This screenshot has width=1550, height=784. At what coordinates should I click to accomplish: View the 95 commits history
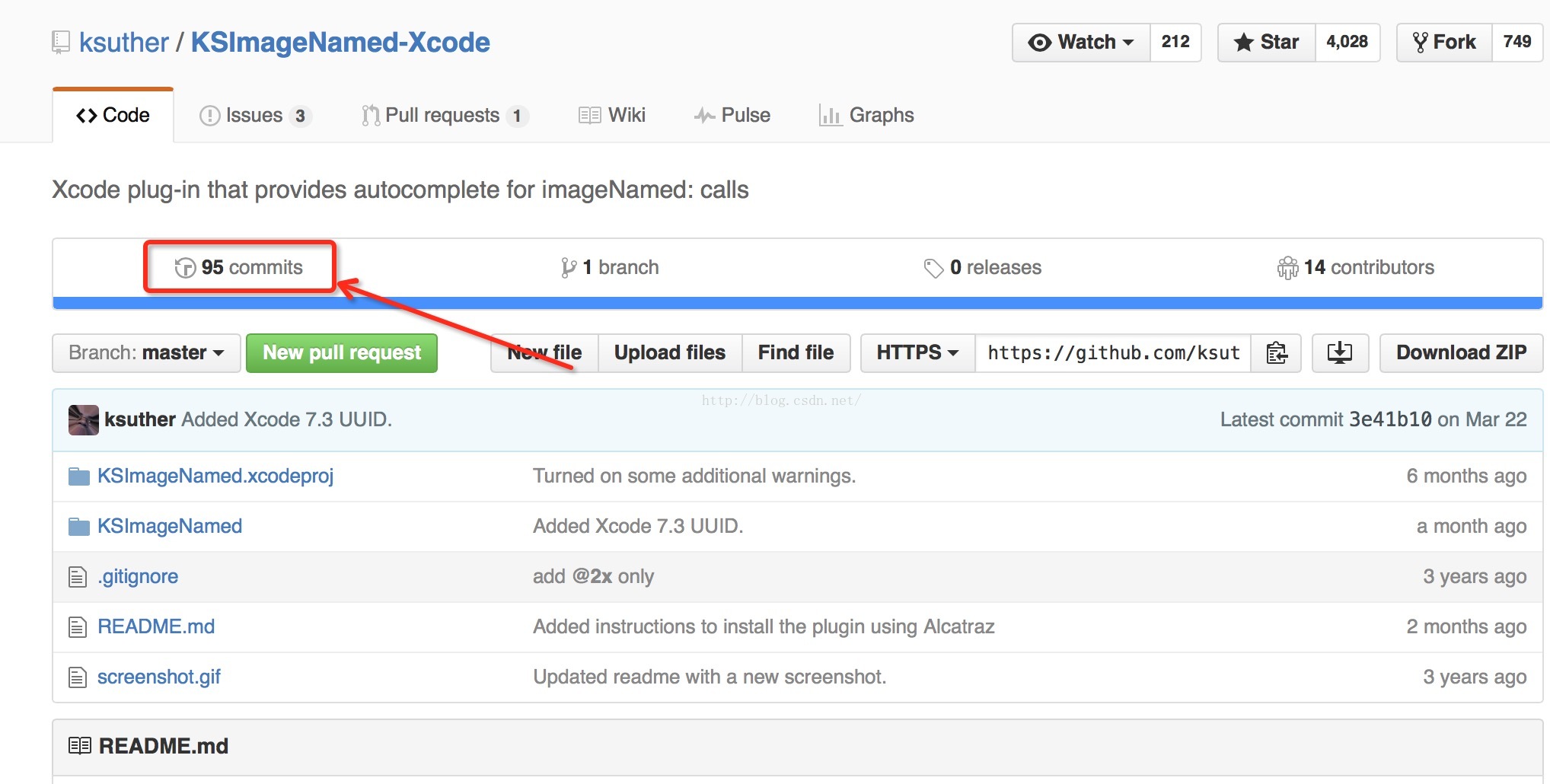coord(239,268)
